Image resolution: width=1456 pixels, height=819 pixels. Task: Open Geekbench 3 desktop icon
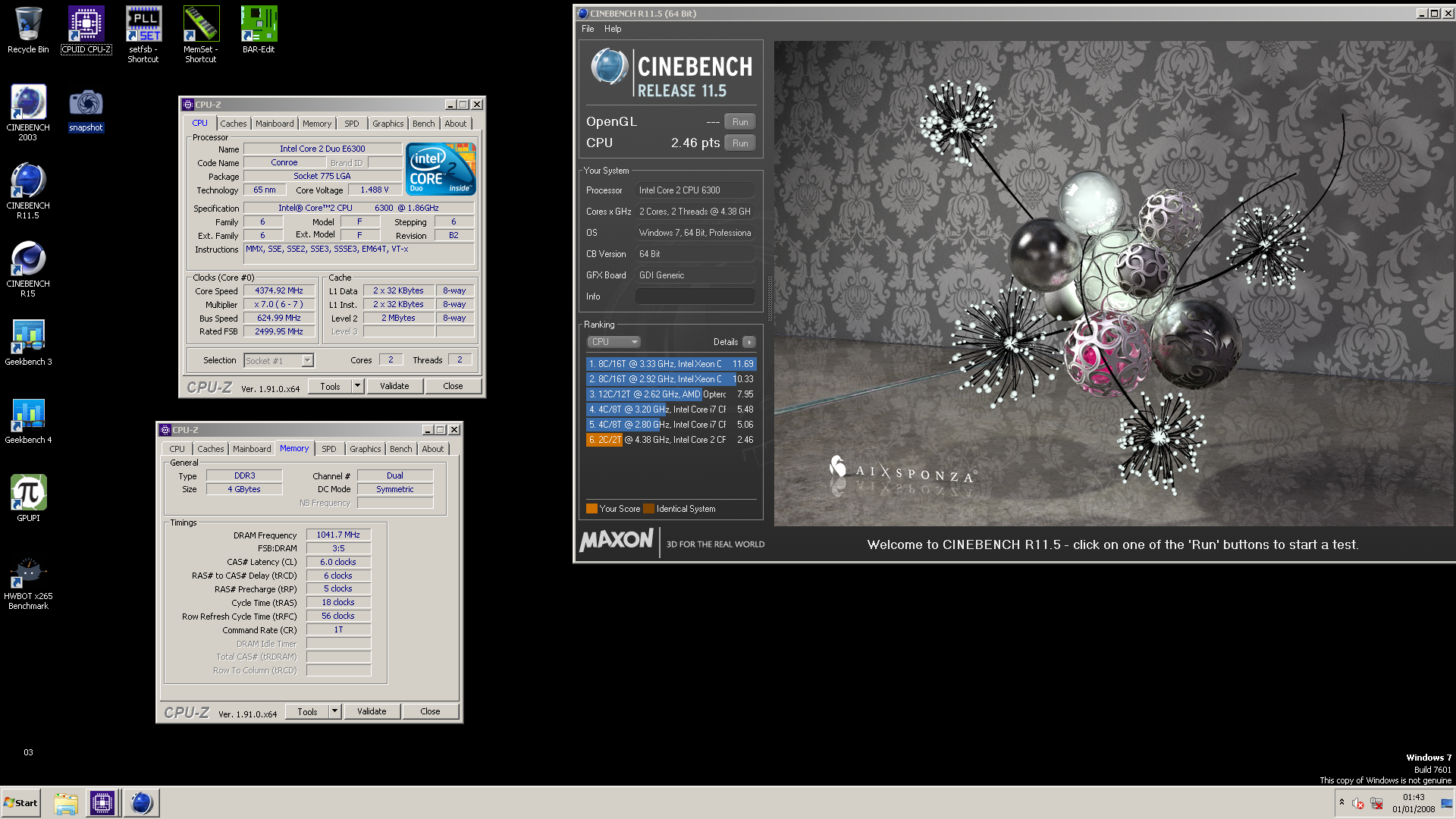click(28, 342)
